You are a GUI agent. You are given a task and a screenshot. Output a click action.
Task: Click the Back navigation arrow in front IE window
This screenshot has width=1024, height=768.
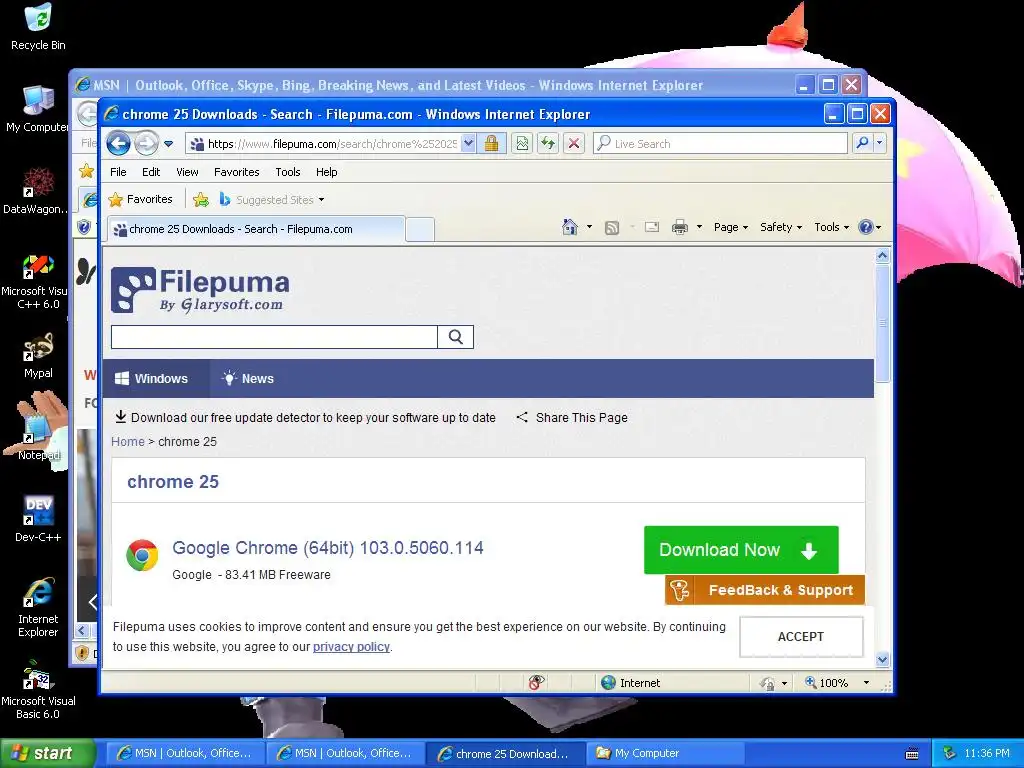pos(118,143)
